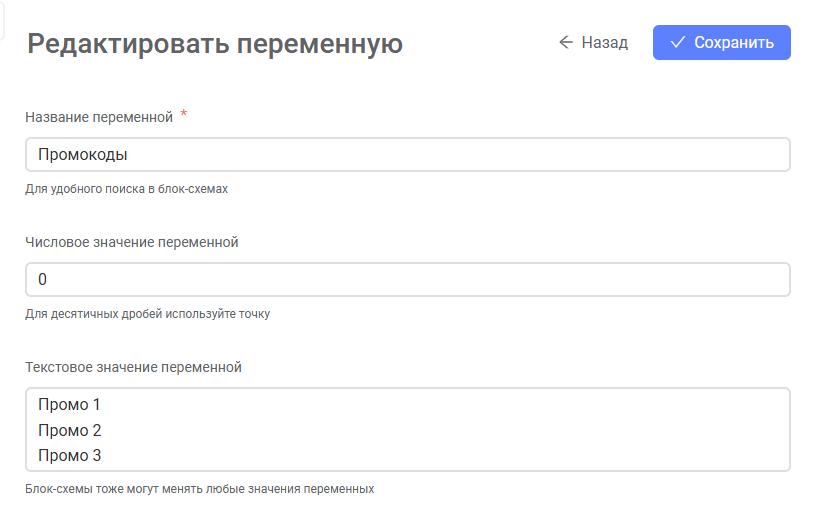The width and height of the screenshot is (817, 520).
Task: Click the left arrow icon beside Назад
Action: [566, 42]
